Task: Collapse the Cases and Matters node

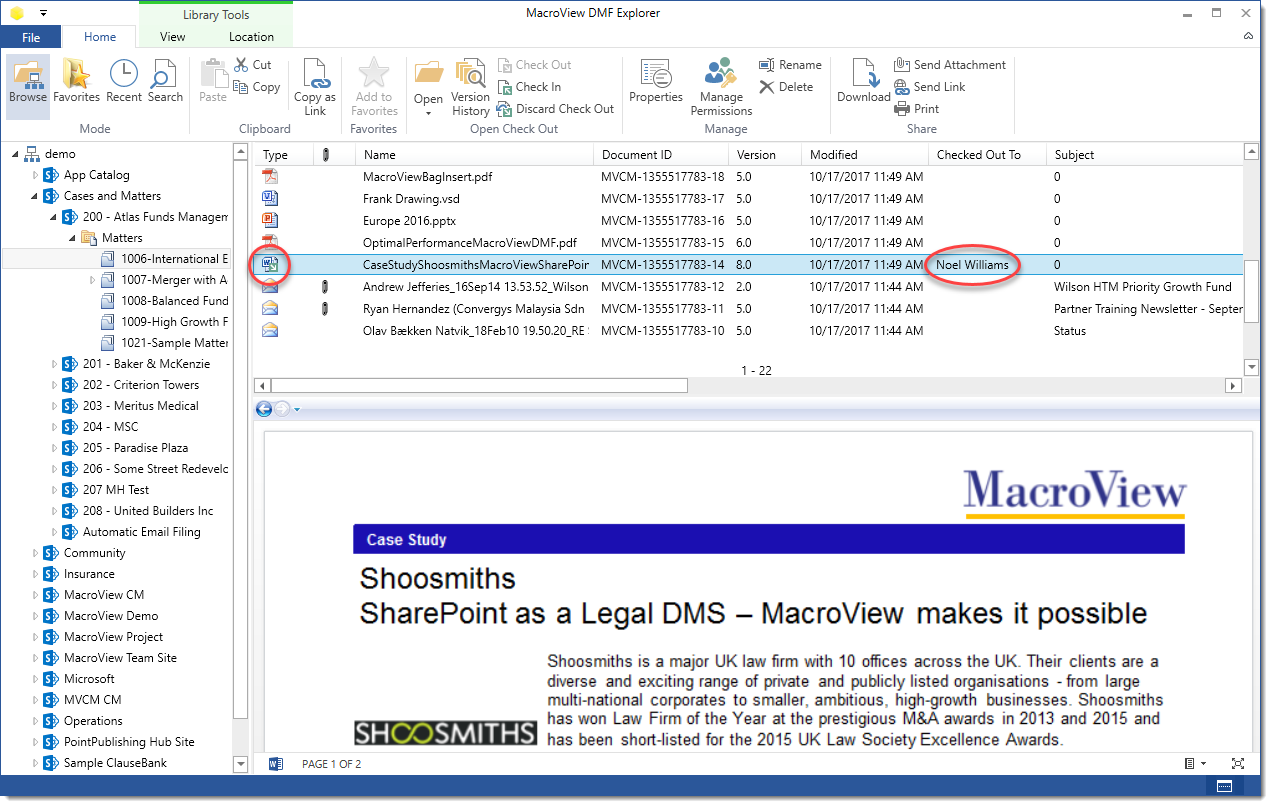Action: click(x=36, y=196)
